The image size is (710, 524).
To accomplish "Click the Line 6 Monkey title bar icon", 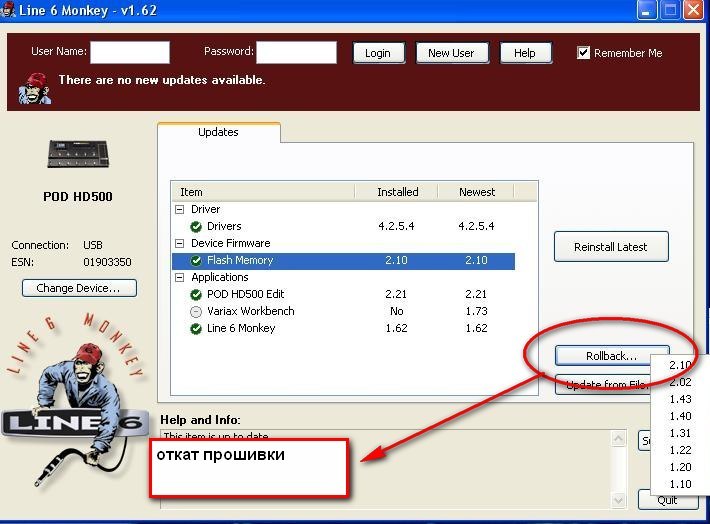I will (x=8, y=10).
